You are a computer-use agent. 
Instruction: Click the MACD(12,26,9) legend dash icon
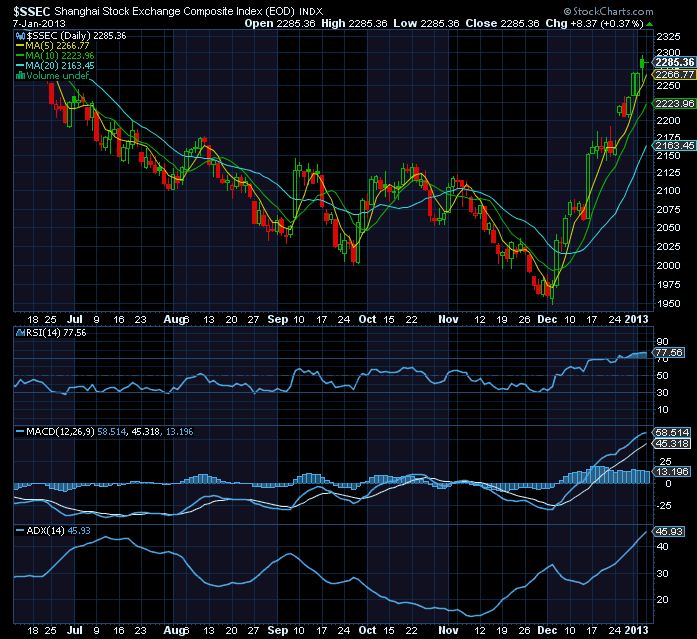pyautogui.click(x=20, y=431)
